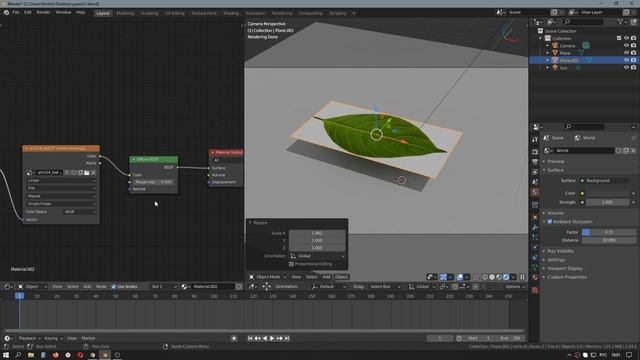Hide the Plane object in viewport

tap(626, 53)
